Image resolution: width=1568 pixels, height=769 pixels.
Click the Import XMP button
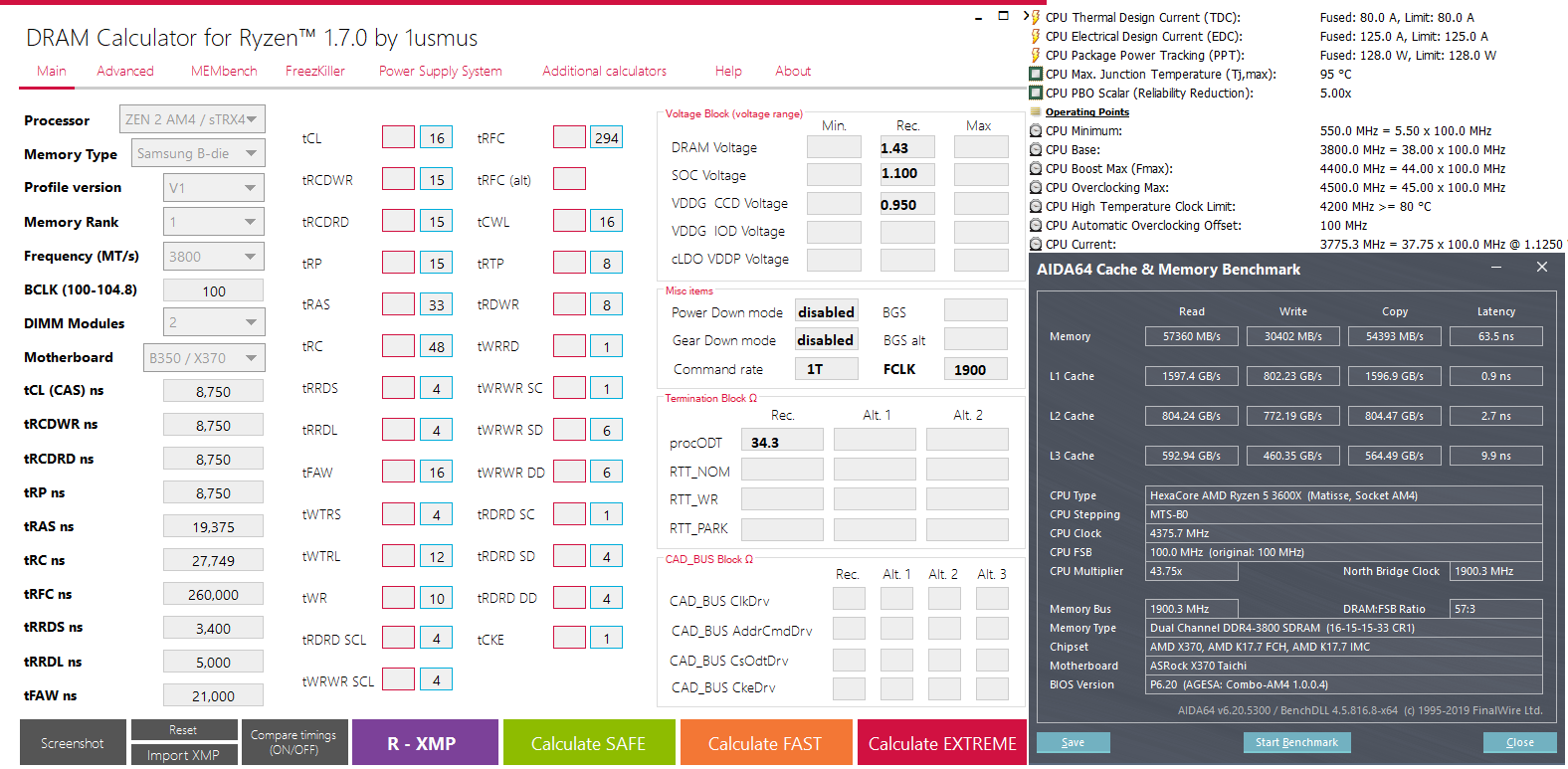click(184, 755)
